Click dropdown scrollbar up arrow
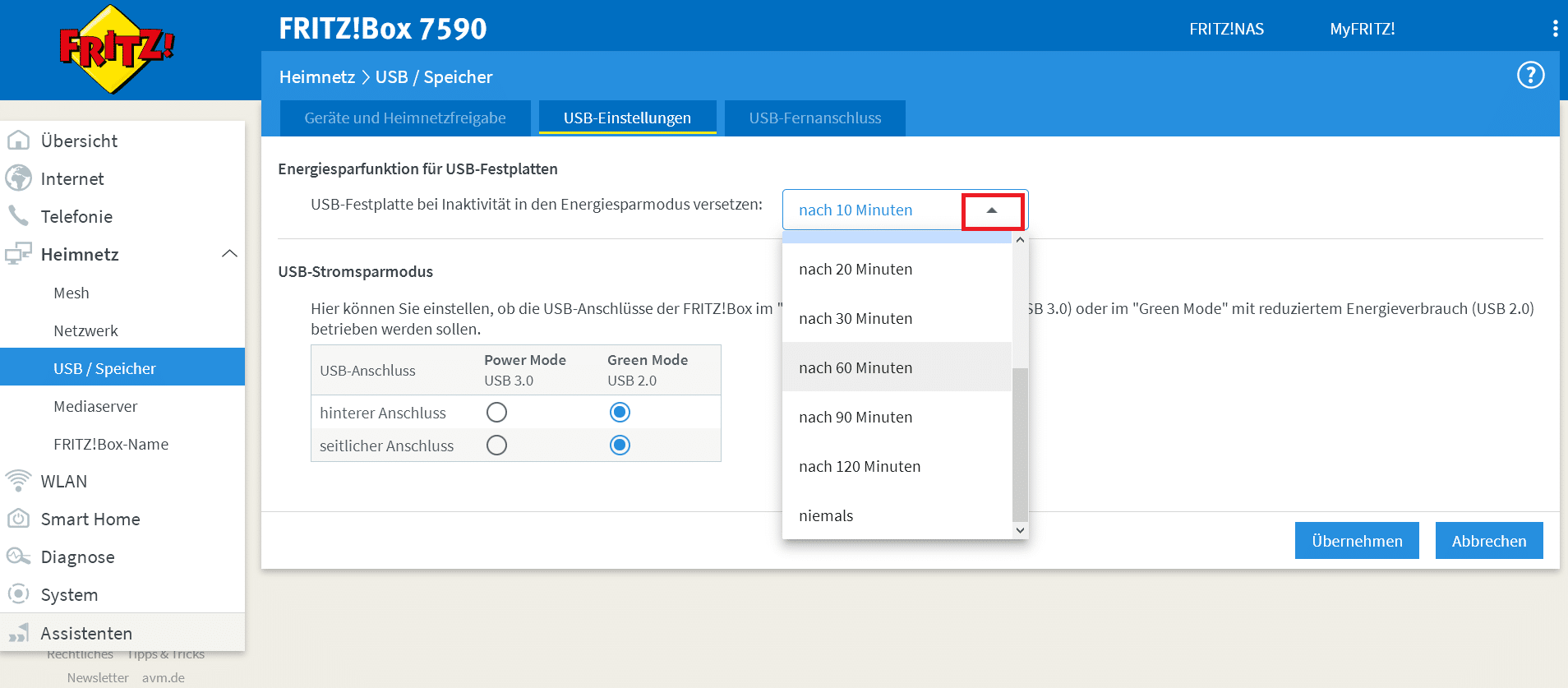The height and width of the screenshot is (688, 1568). (x=1020, y=240)
